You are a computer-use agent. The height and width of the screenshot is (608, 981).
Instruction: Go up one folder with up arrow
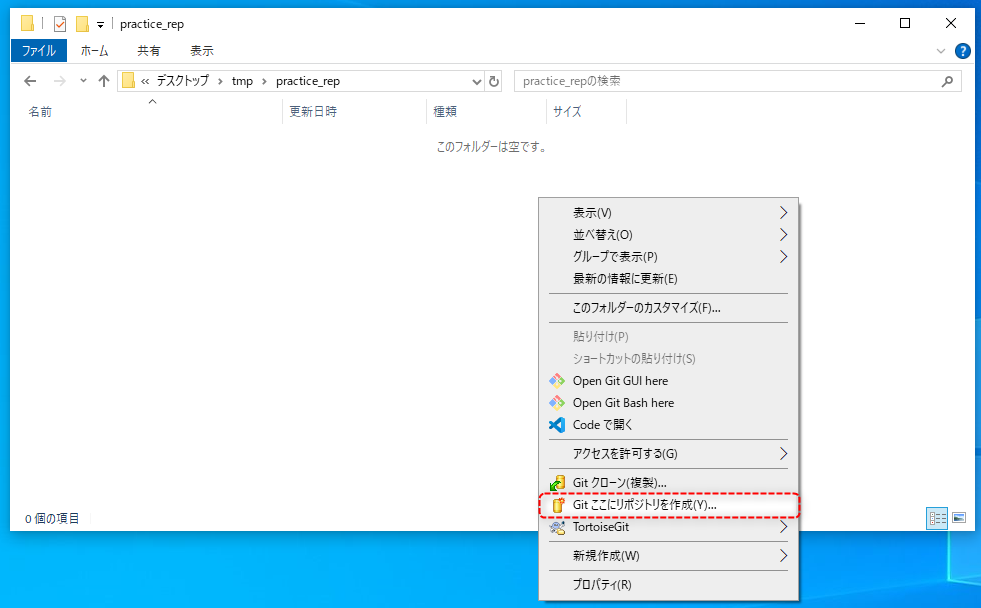(104, 81)
